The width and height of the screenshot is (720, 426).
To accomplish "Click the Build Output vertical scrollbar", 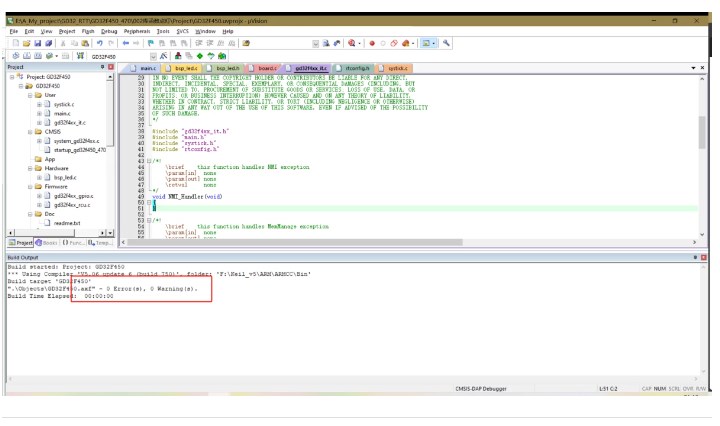I will 702,320.
